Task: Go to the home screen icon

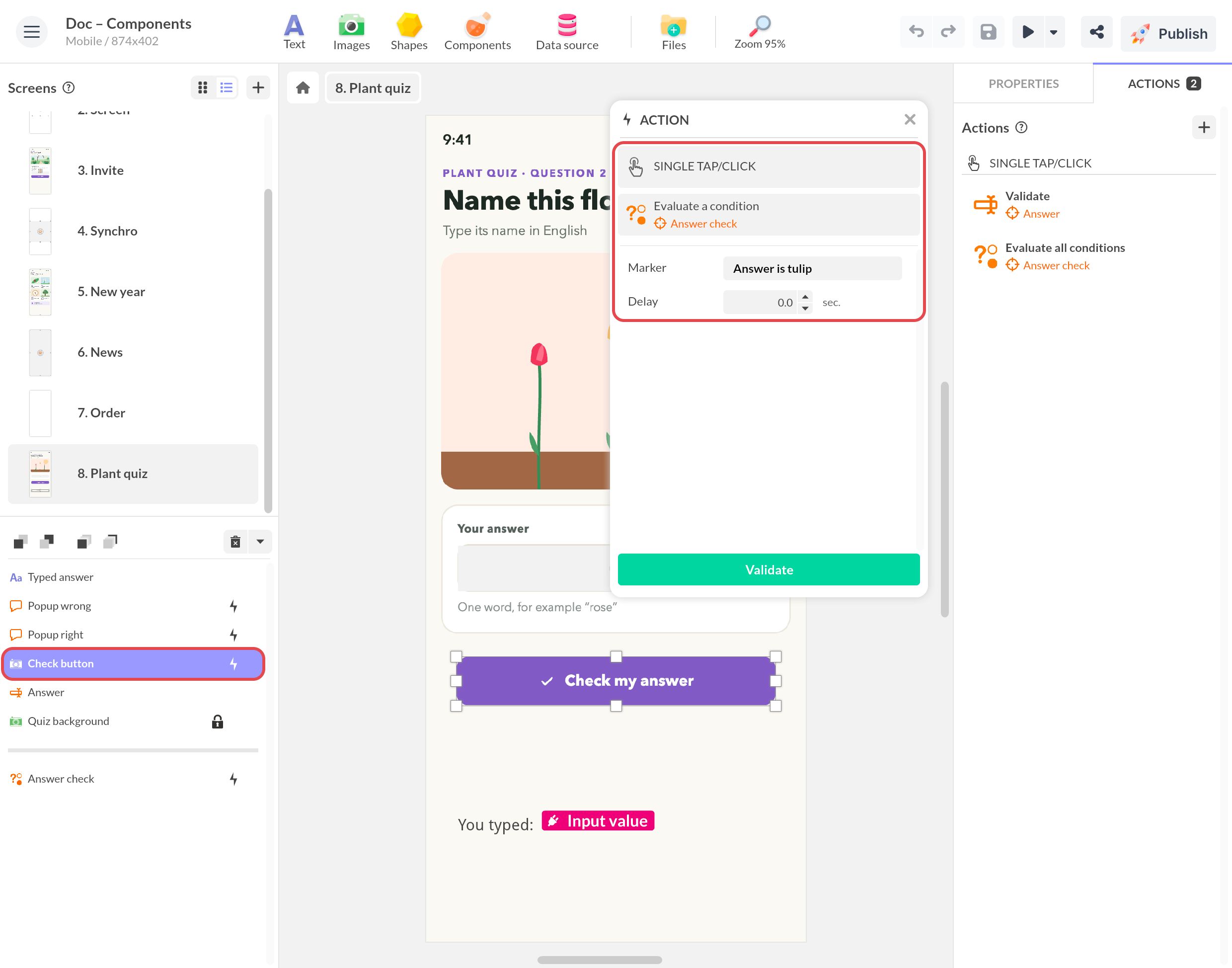Action: click(x=303, y=88)
